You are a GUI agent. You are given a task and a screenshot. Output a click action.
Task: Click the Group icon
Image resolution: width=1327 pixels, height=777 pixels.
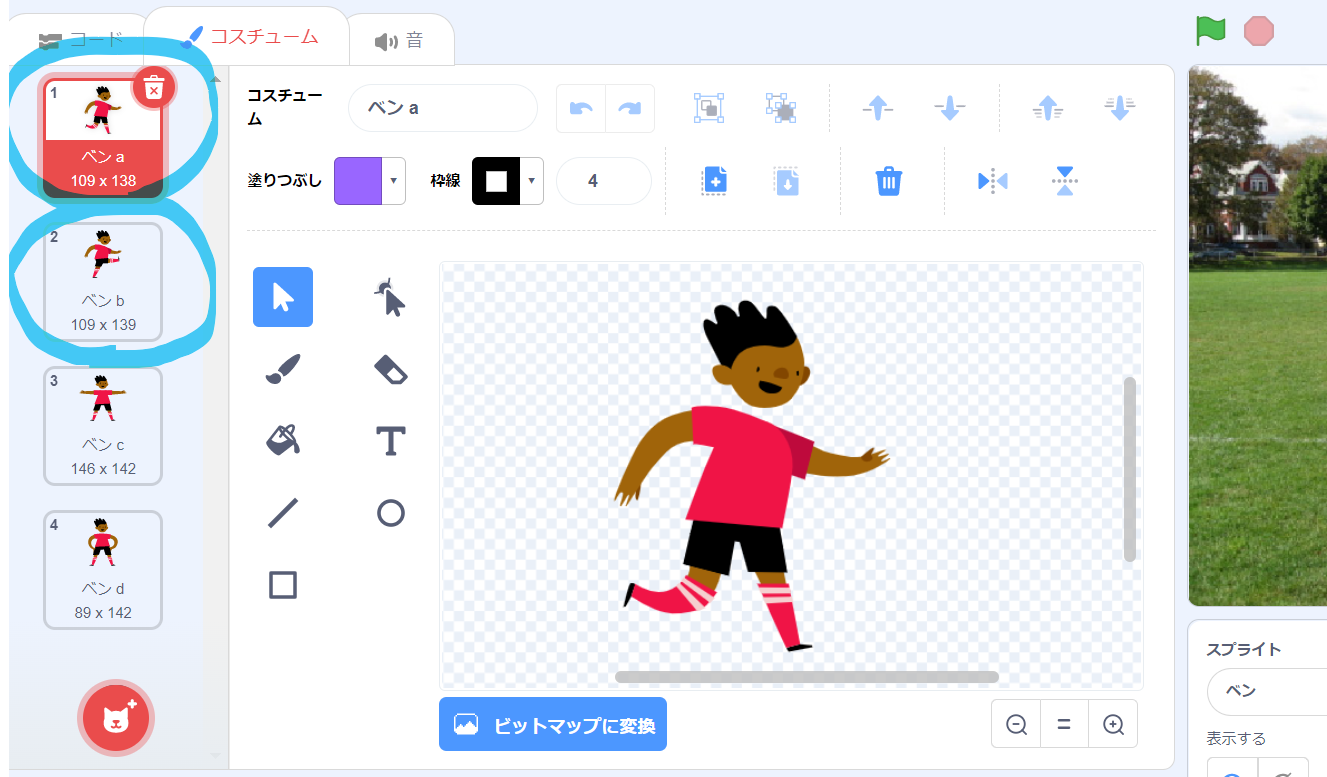(709, 108)
